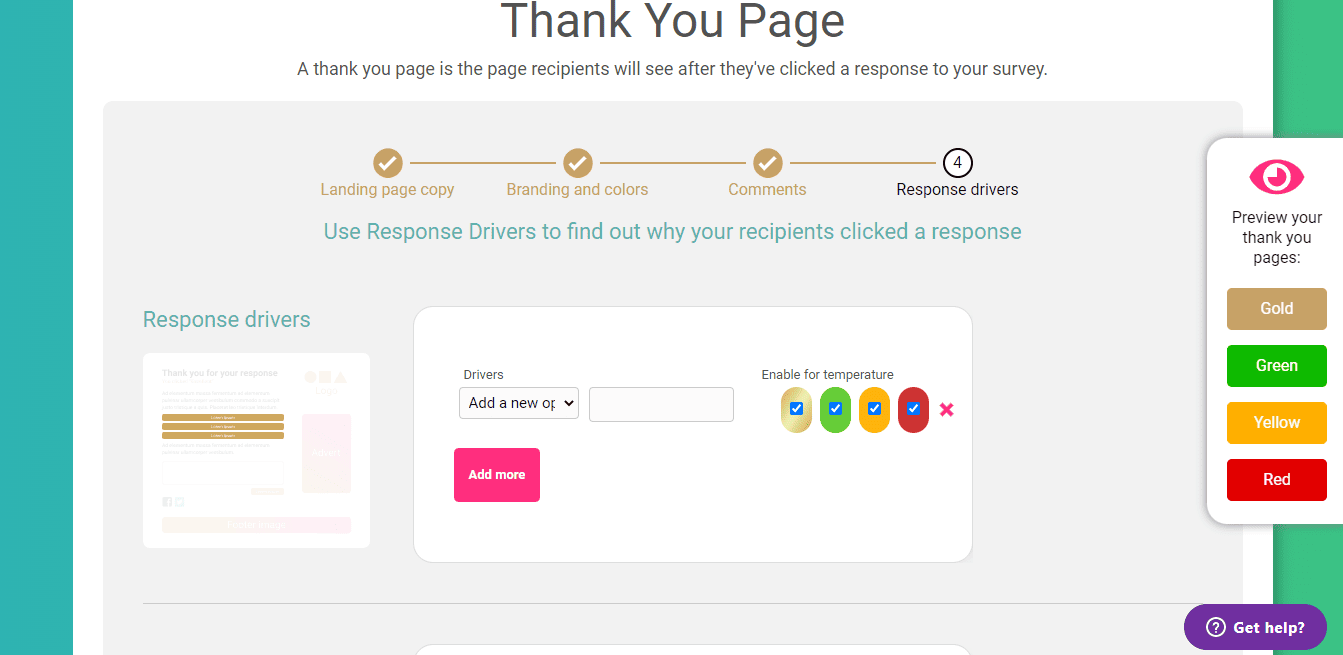Go to Landing page copy step
This screenshot has height=655, width=1343.
tap(387, 189)
